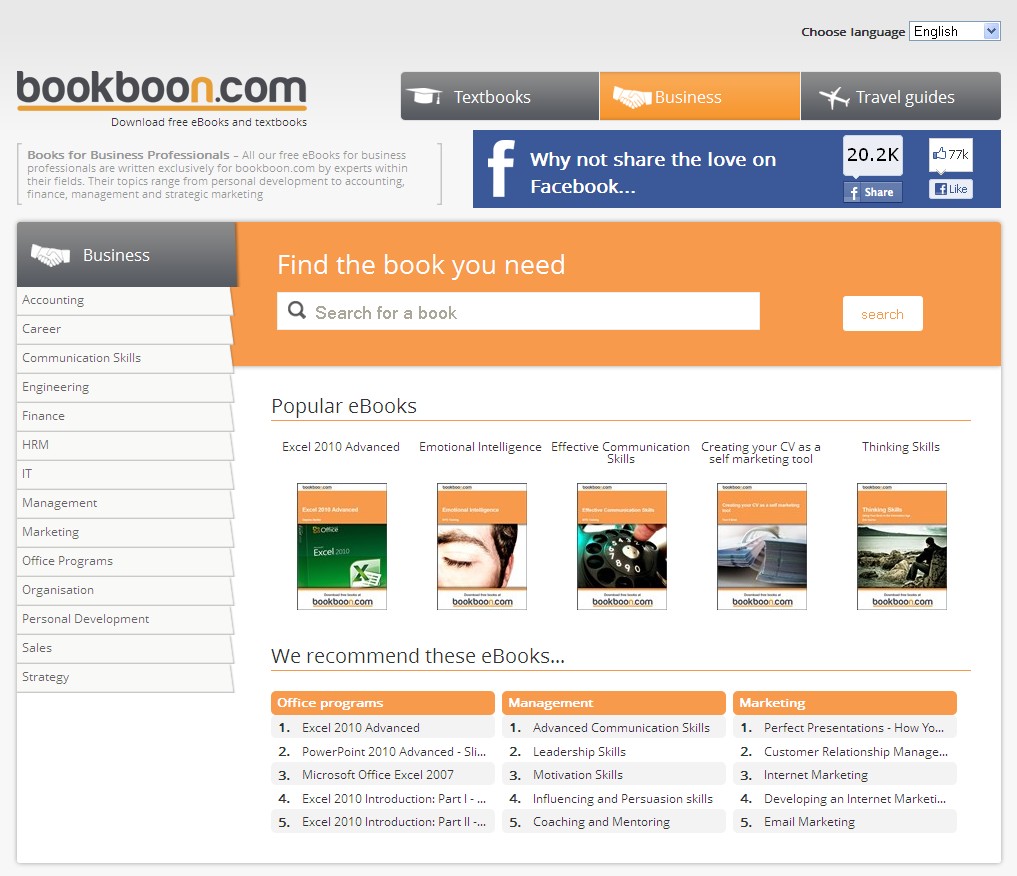This screenshot has width=1017, height=876.
Task: Open the Strategy category
Action: pos(124,677)
